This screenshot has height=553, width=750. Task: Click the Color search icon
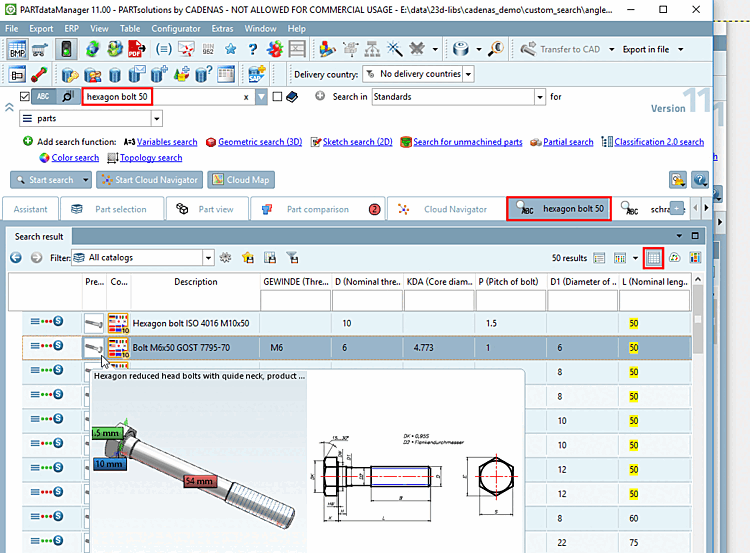coord(44,157)
